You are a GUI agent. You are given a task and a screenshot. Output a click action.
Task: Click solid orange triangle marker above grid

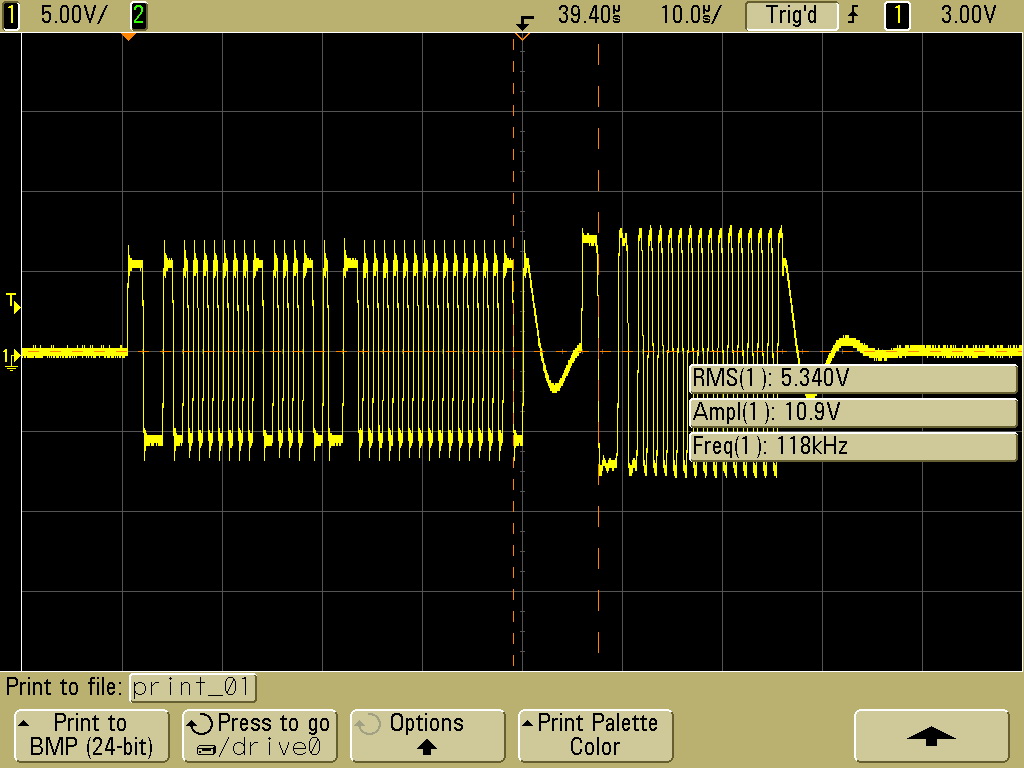click(x=127, y=37)
